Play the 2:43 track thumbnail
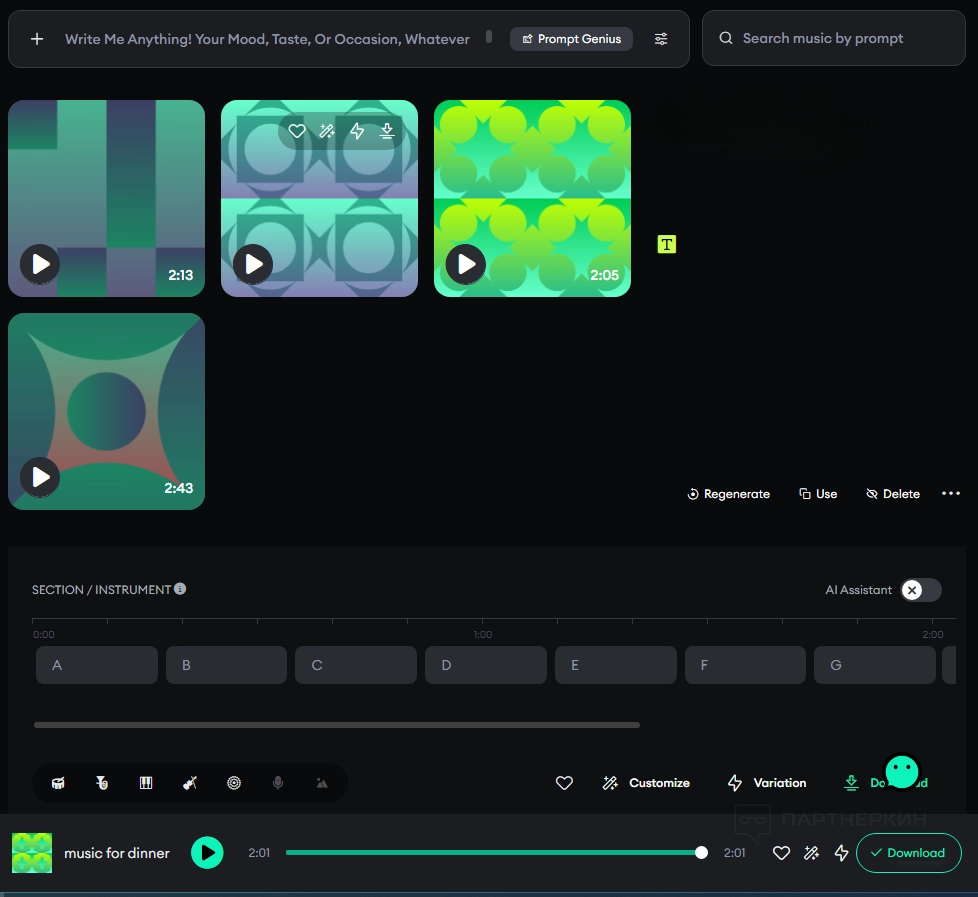Screen dimensions: 978x897 point(40,477)
